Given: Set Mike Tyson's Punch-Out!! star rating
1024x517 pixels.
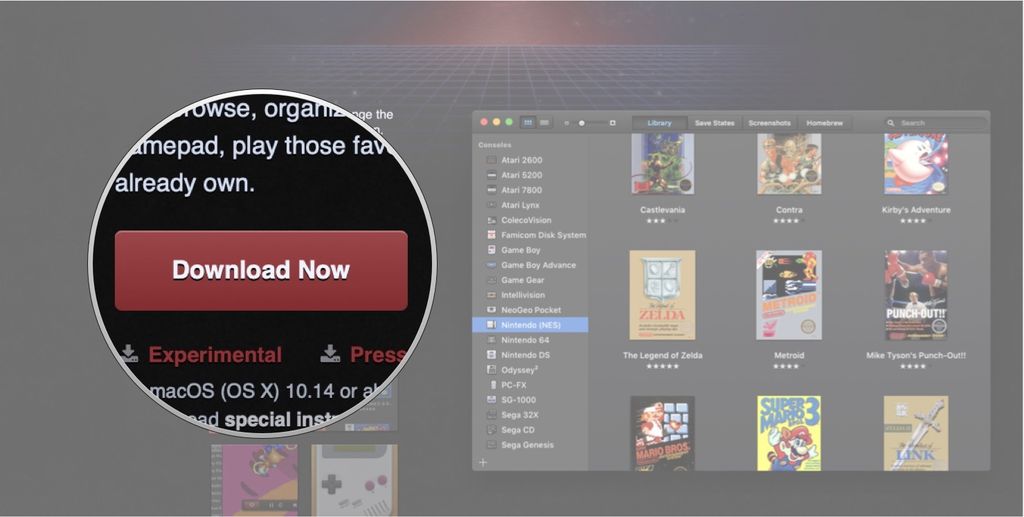Looking at the screenshot, I should 916,366.
